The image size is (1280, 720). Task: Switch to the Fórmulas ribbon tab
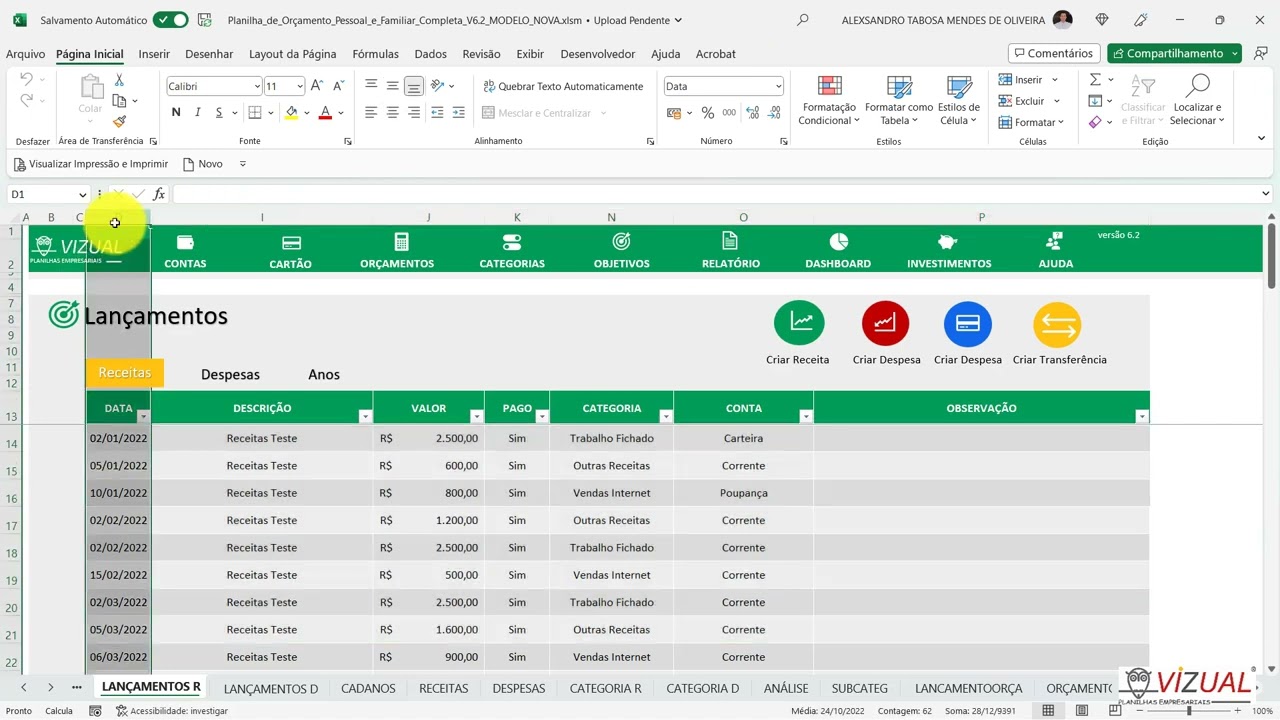tap(375, 54)
